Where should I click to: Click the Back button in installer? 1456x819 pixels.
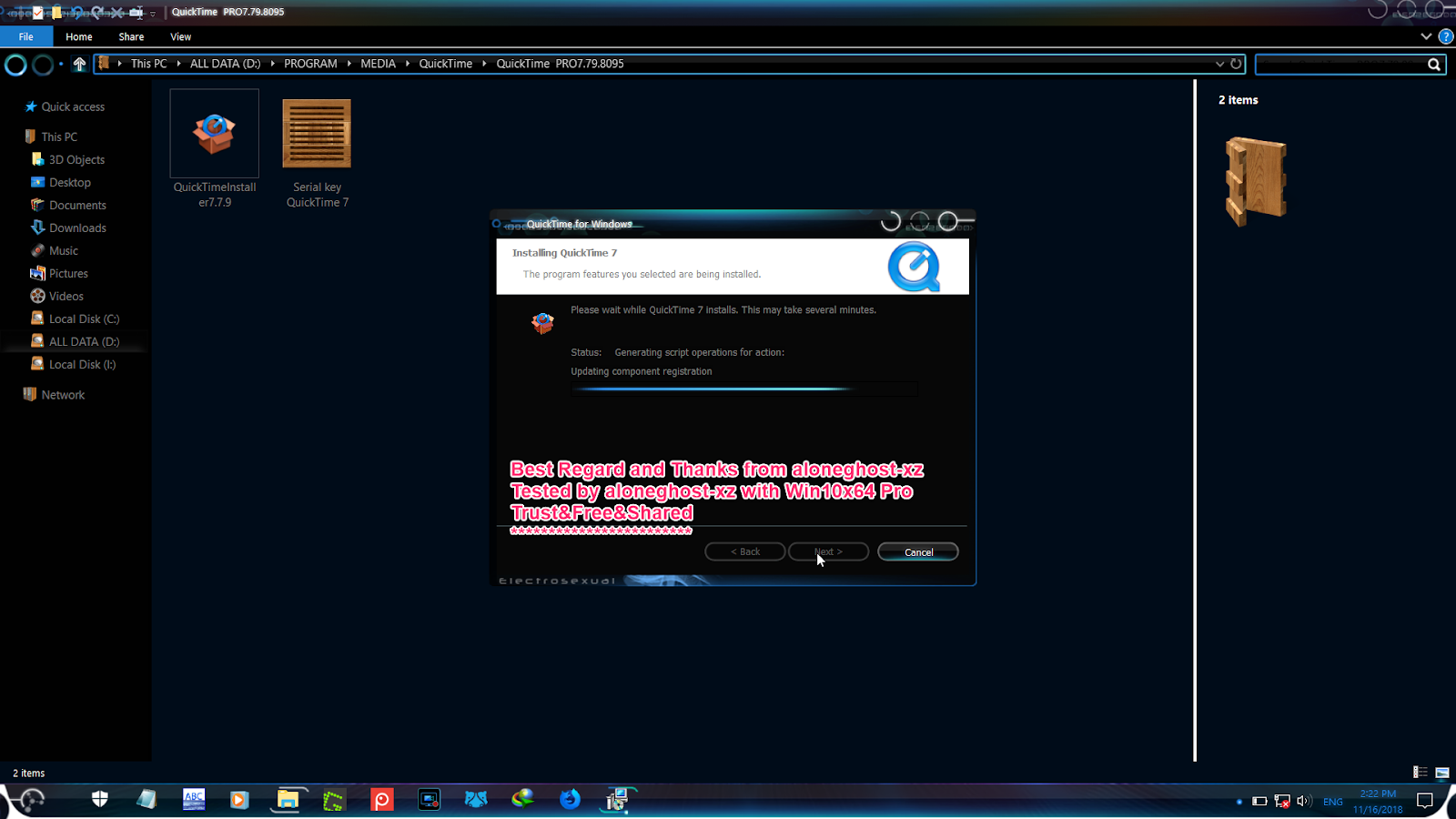[x=744, y=552]
